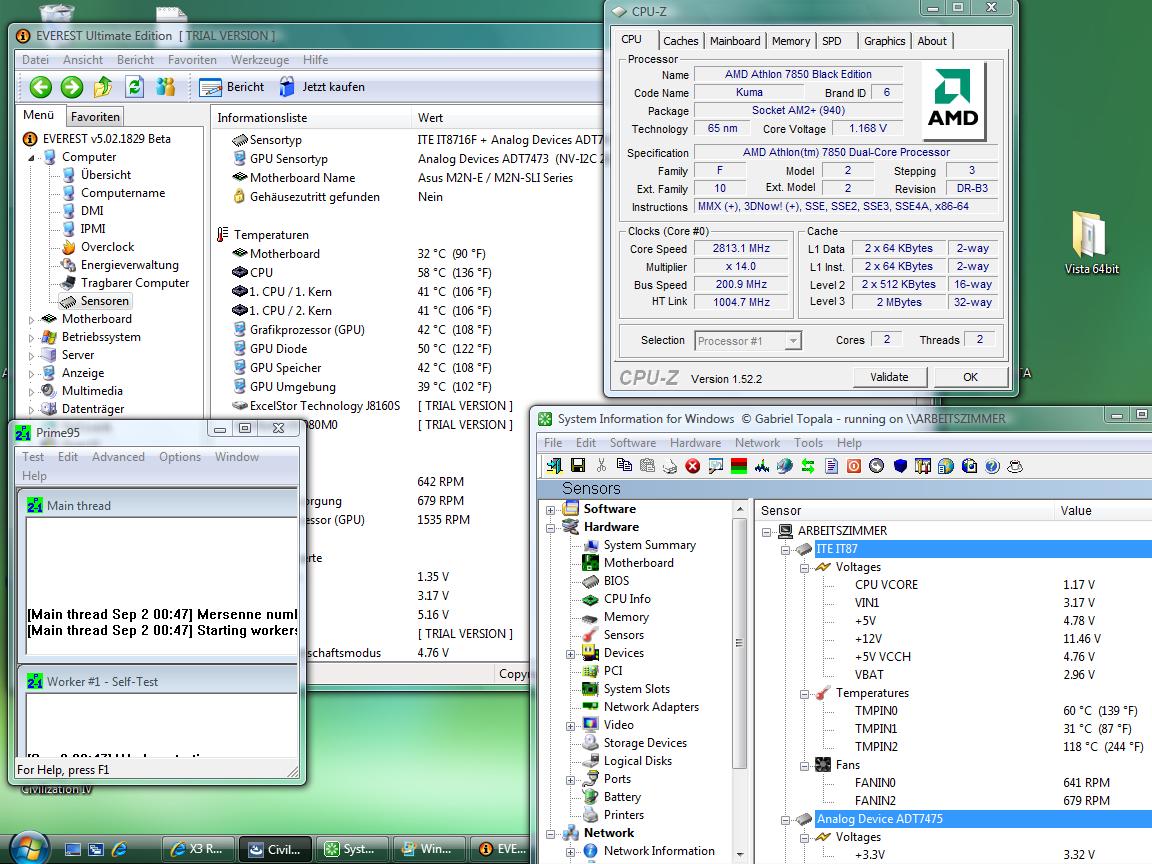Click SIW tools options toolbar icon
This screenshot has height=864, width=1152.
[923, 466]
